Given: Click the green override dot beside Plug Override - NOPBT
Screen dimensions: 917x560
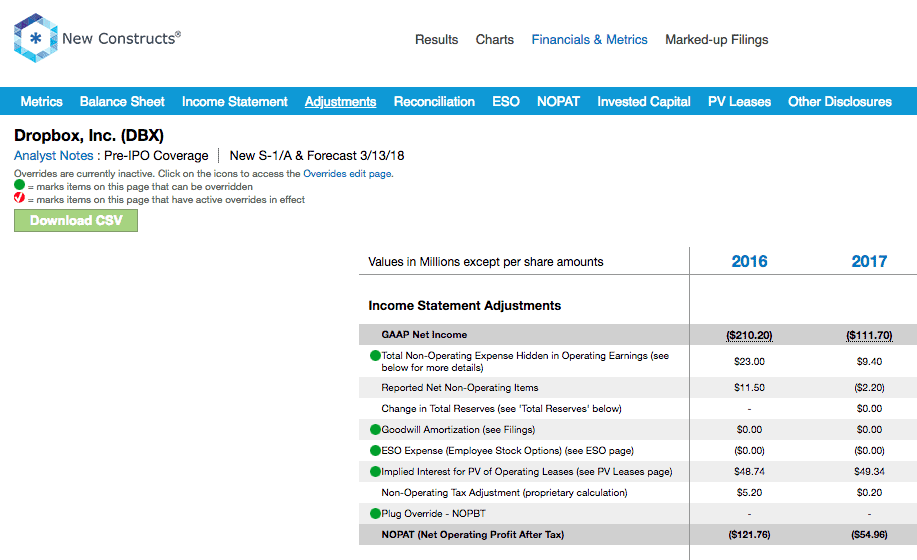Looking at the screenshot, I should (375, 514).
